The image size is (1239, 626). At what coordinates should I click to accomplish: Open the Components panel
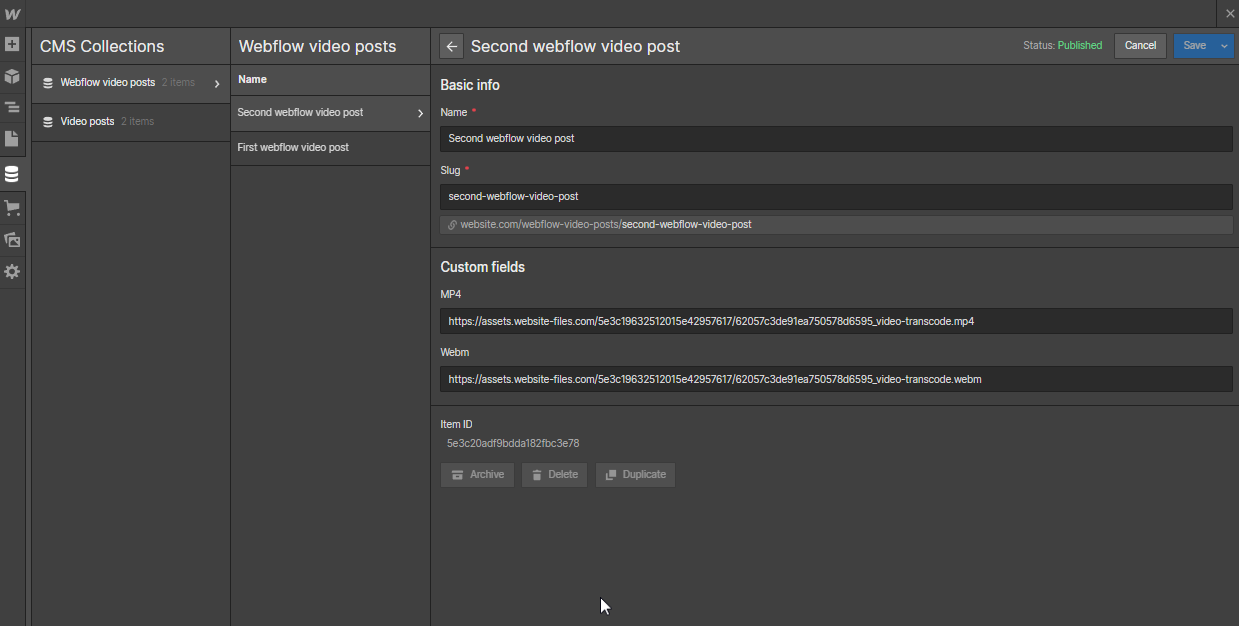(x=13, y=76)
